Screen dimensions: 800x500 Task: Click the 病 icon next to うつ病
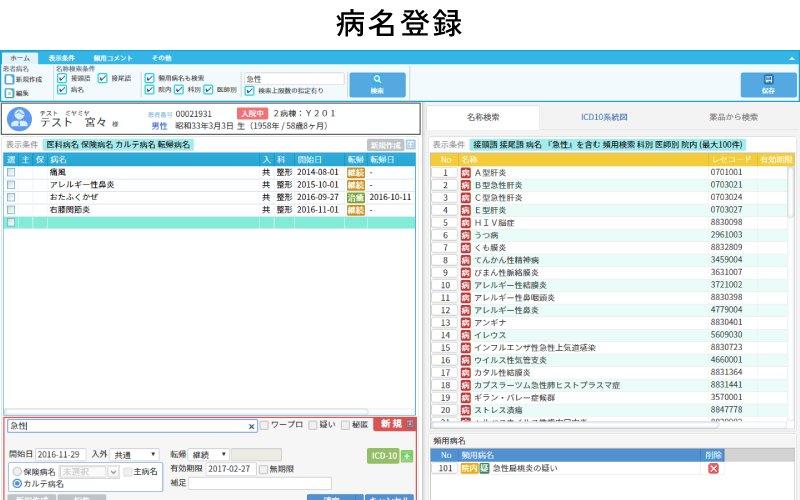(465, 235)
